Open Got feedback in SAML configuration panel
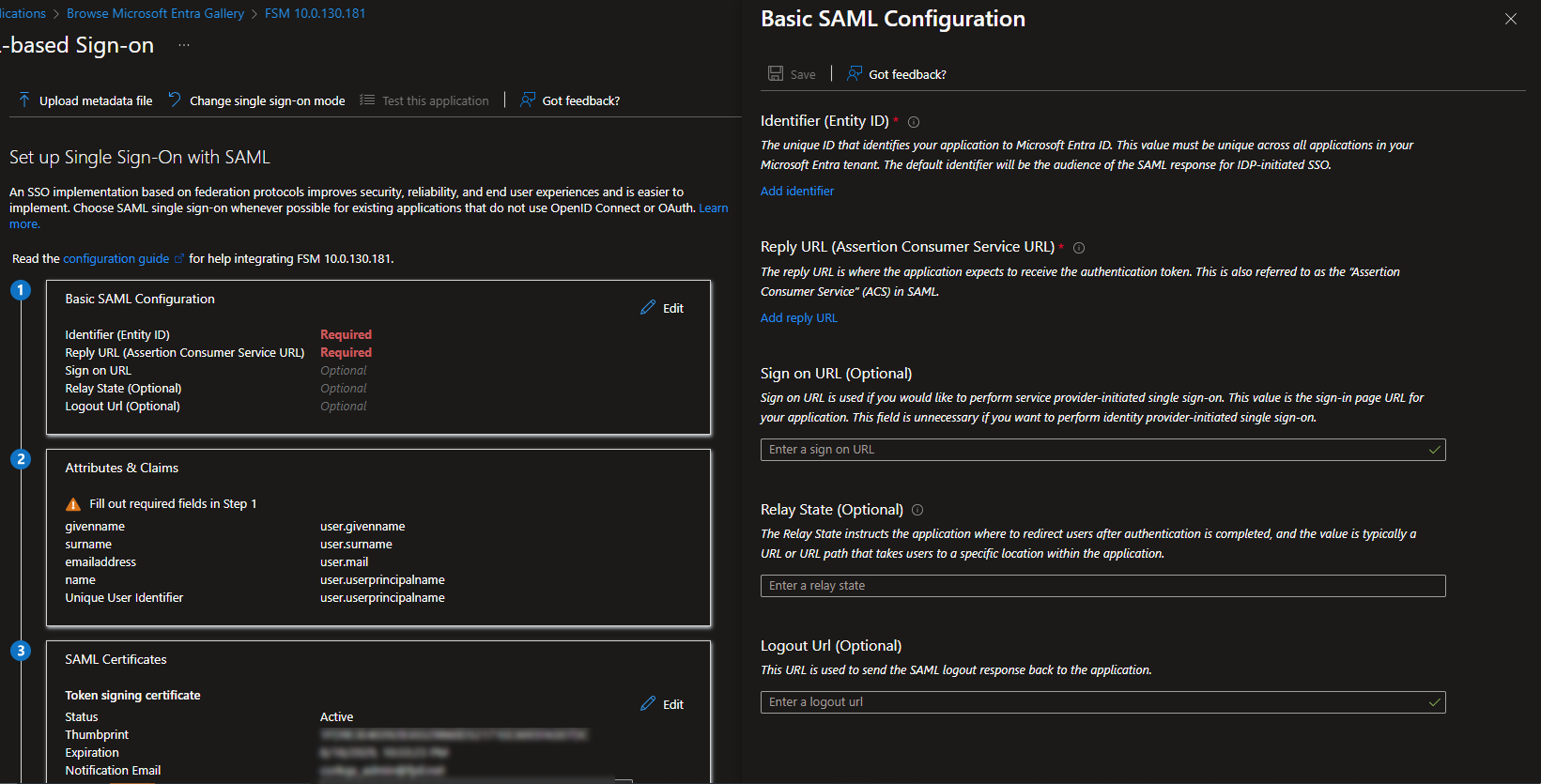Viewport: 1541px width, 784px height. click(906, 74)
